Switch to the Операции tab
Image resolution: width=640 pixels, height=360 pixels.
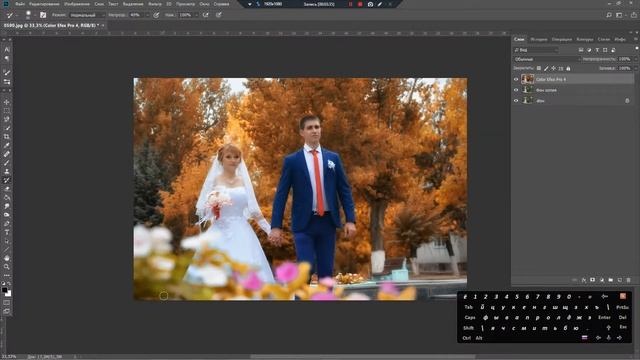pyautogui.click(x=562, y=39)
